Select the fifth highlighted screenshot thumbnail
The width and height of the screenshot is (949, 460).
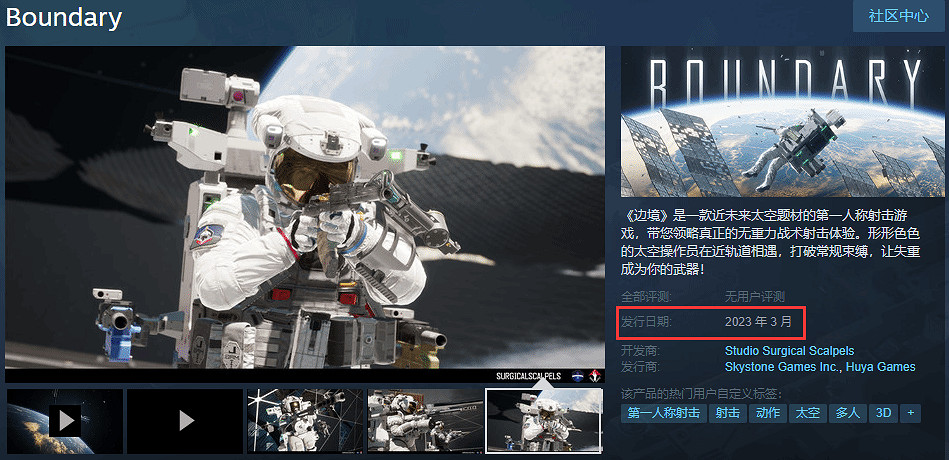[545, 421]
